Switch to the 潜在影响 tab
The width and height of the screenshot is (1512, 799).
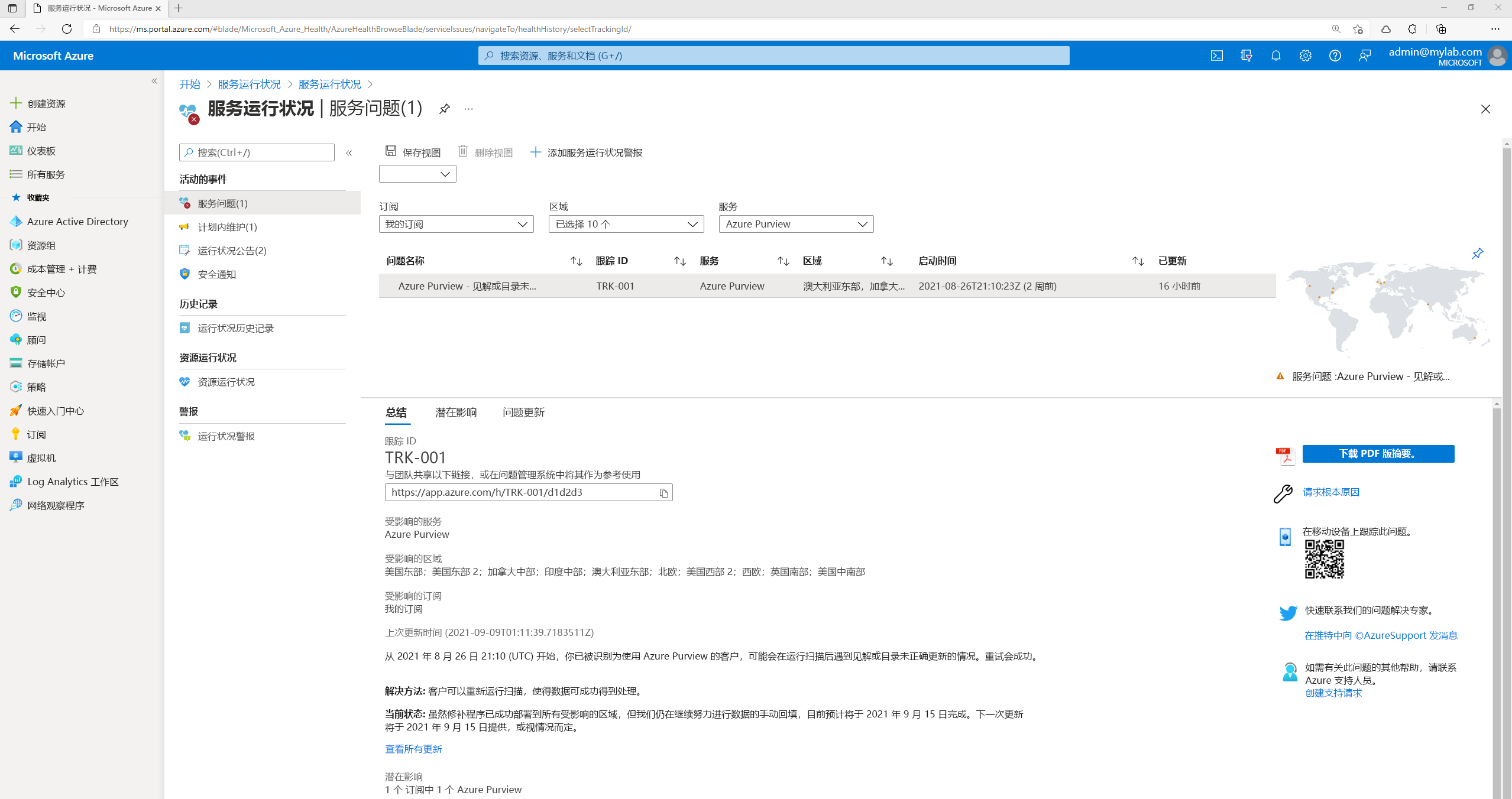point(455,412)
